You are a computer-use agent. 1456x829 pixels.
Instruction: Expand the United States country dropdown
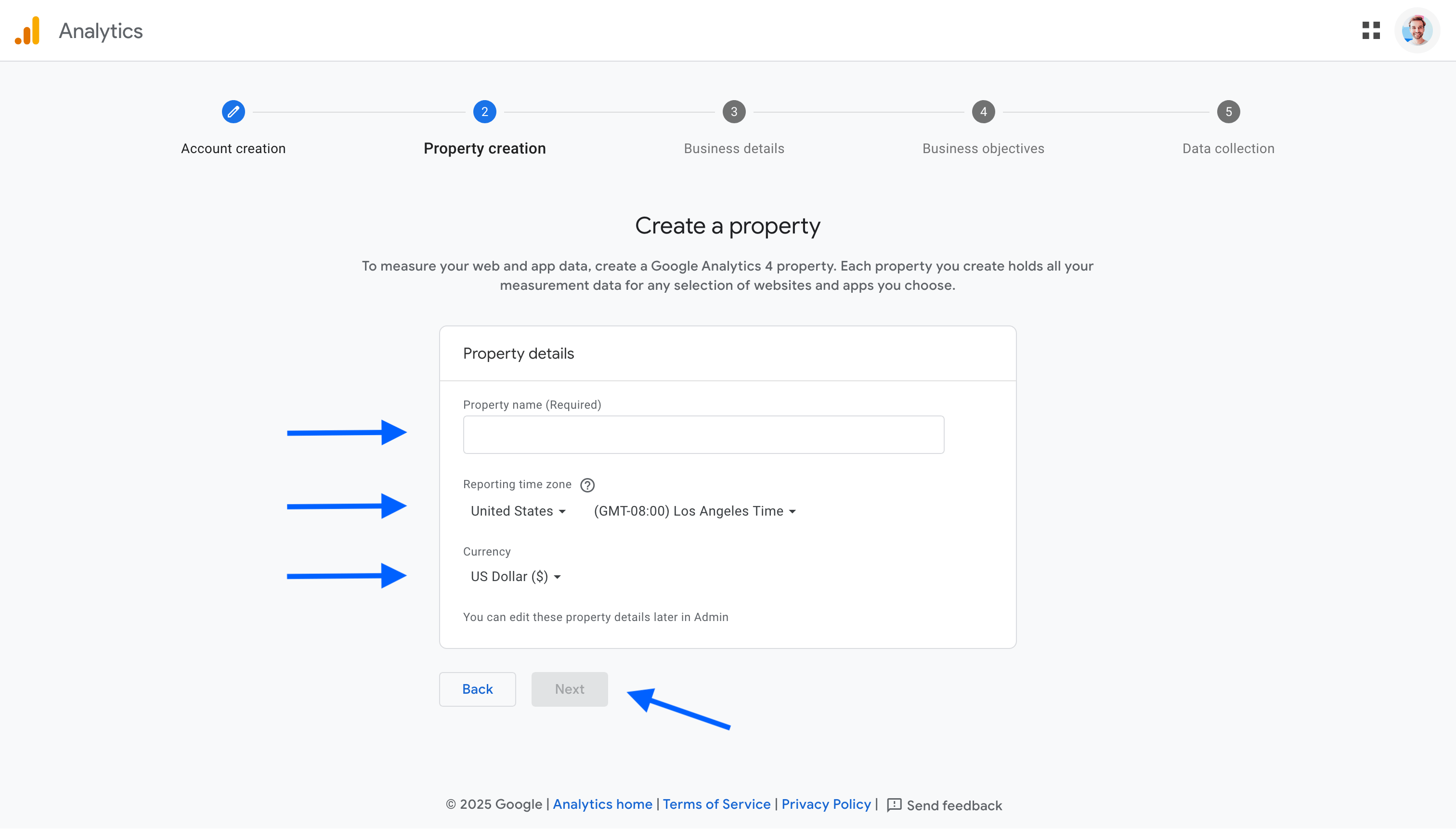[516, 511]
